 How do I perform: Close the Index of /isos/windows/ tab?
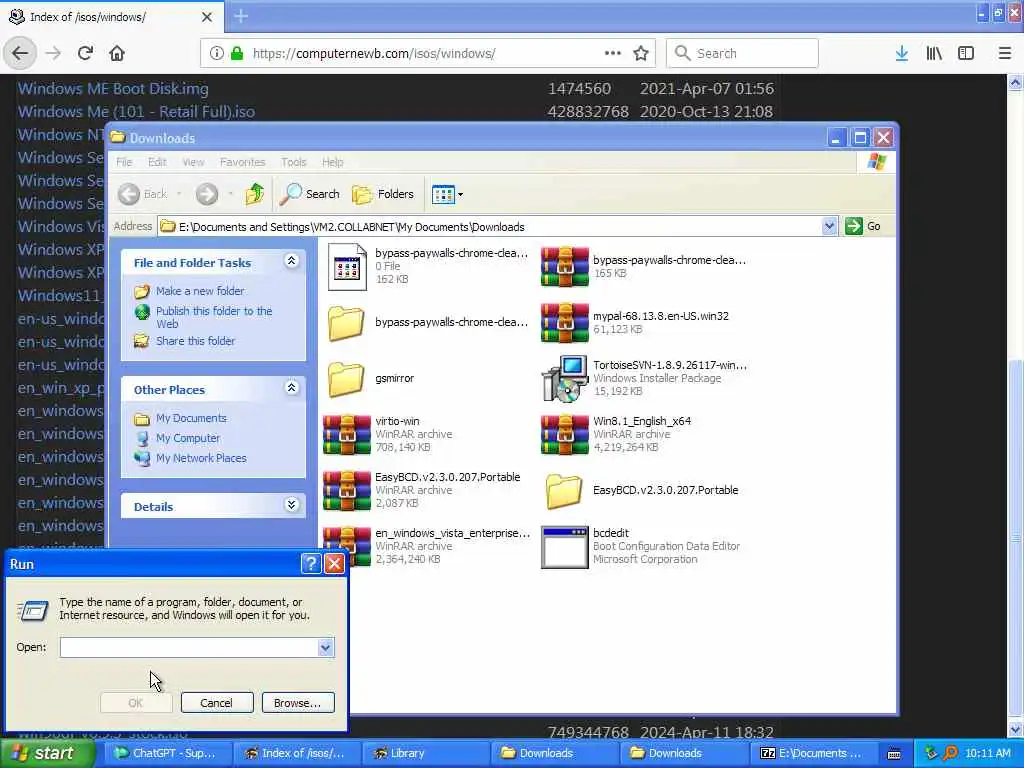coord(207,17)
